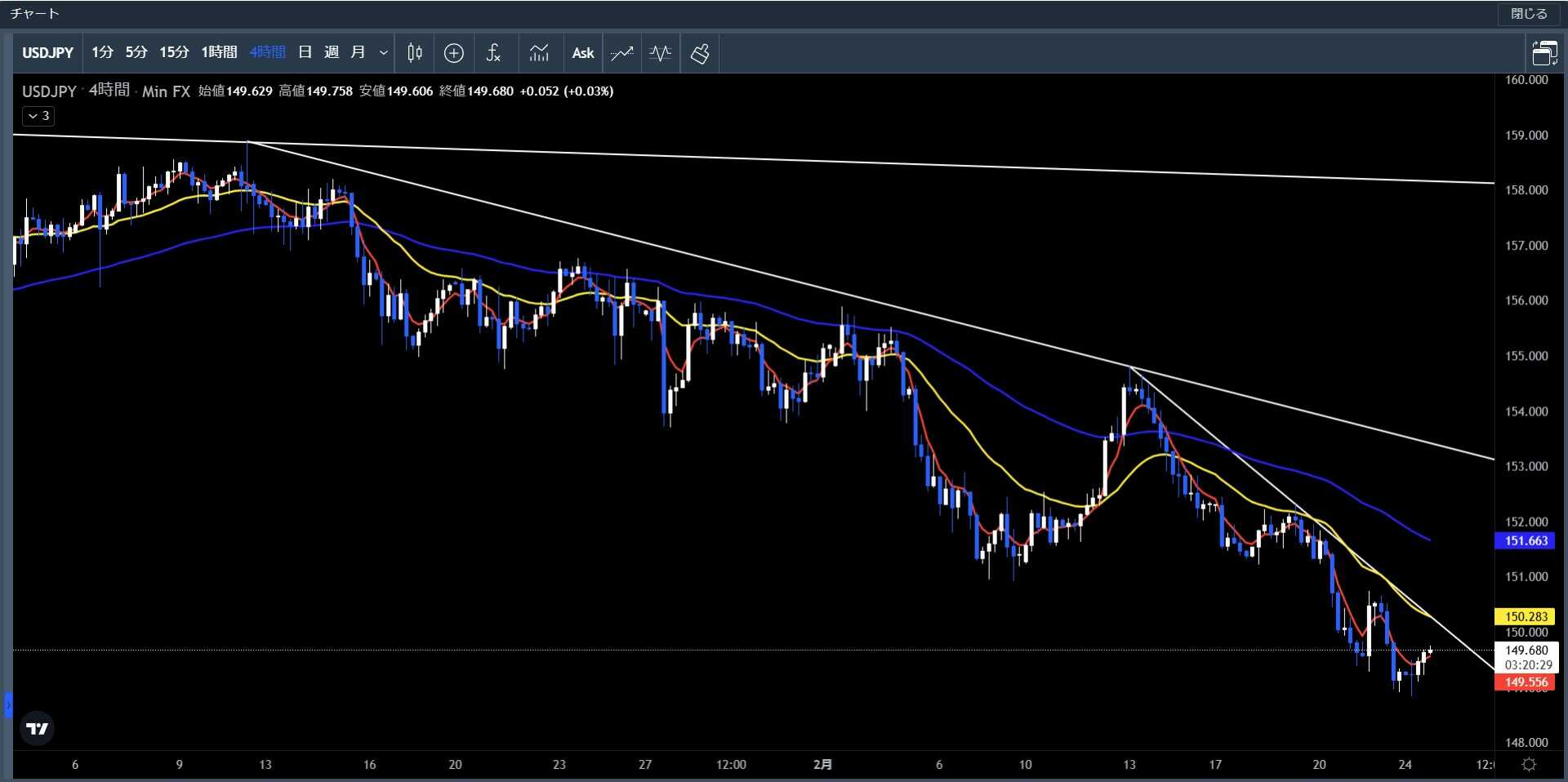Click the 高値149.758 high value text
Viewport: 1568px width, 782px height.
tap(315, 91)
